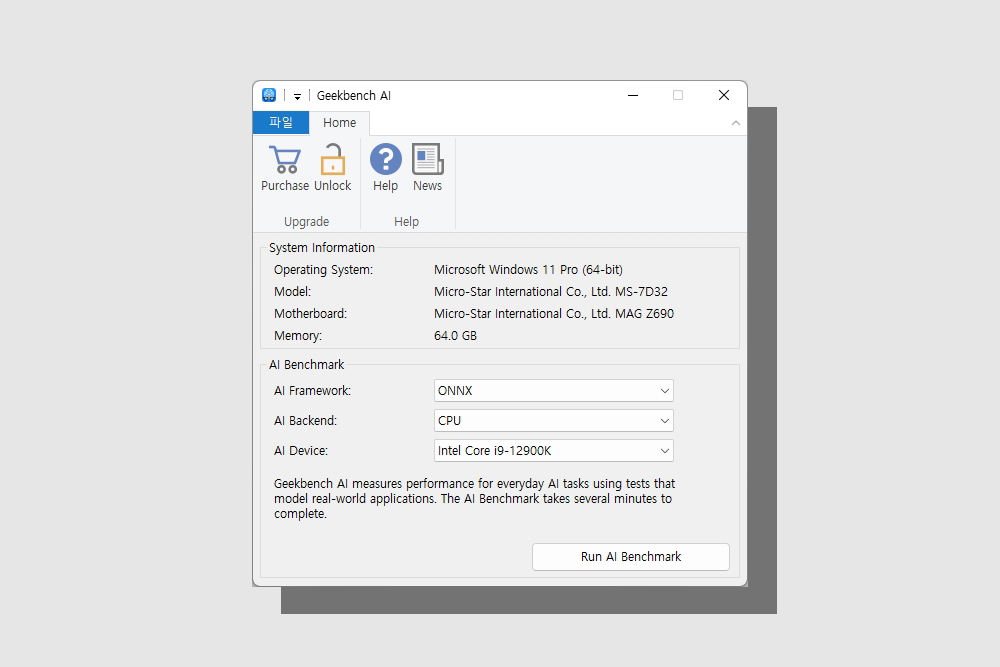Viewport: 1000px width, 667px height.
Task: Click the Motherboard value ending MAG Z690
Action: click(x=554, y=314)
